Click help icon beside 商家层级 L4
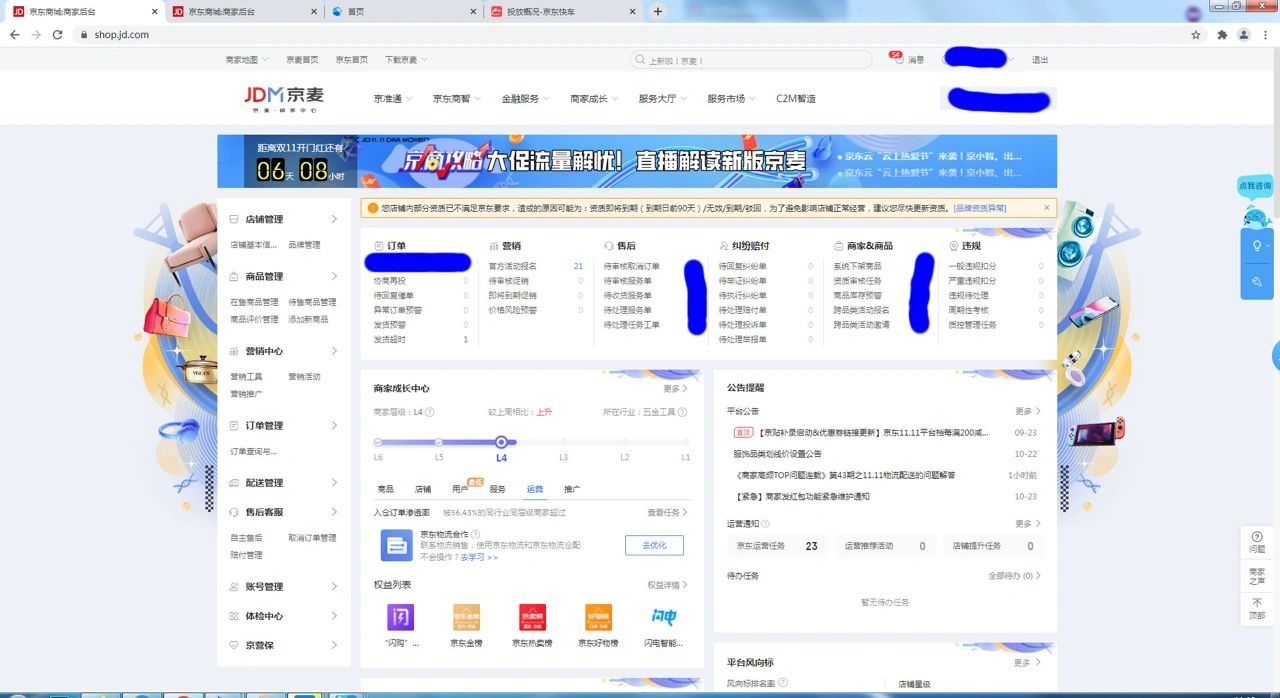Screen dimensions: 1280x698 [430, 412]
